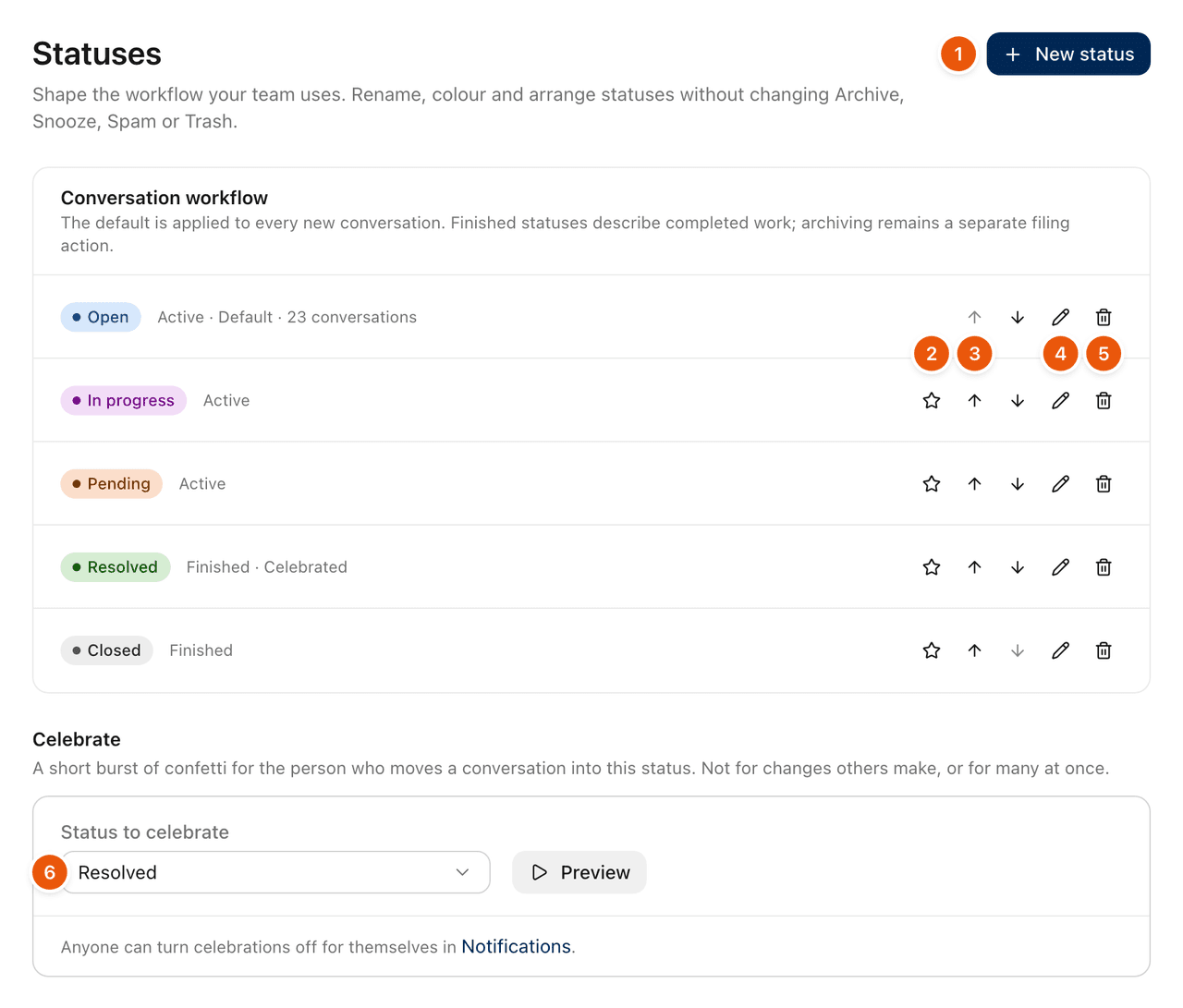Delete the Open status
1183x1008 pixels.
click(x=1104, y=317)
